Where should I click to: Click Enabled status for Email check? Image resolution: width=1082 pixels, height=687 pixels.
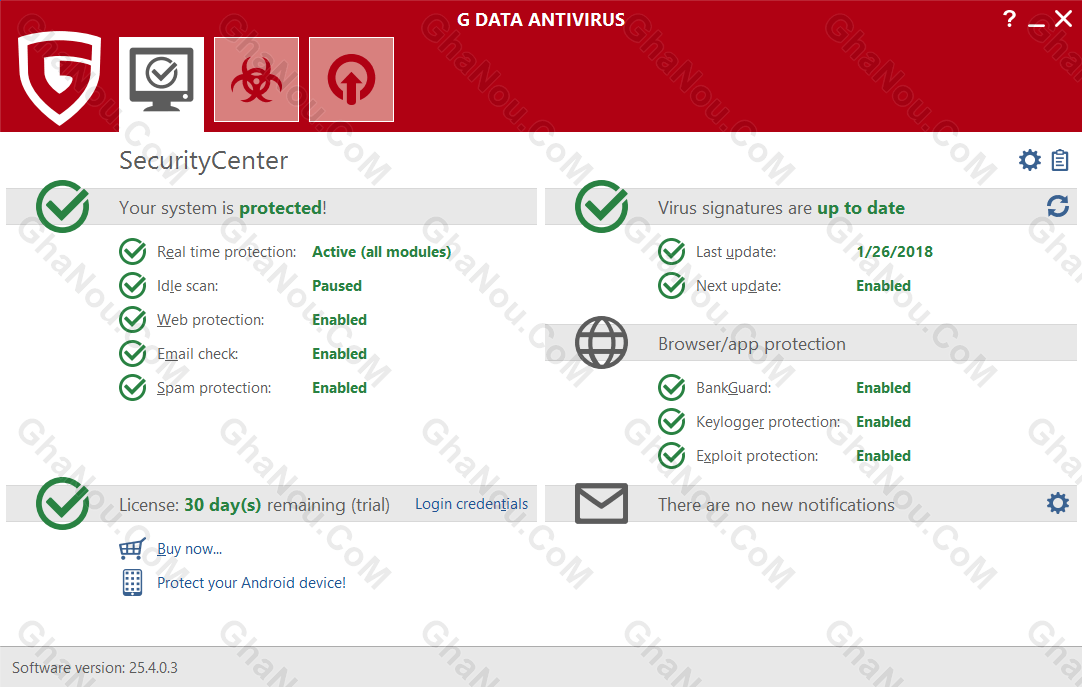[x=340, y=353]
